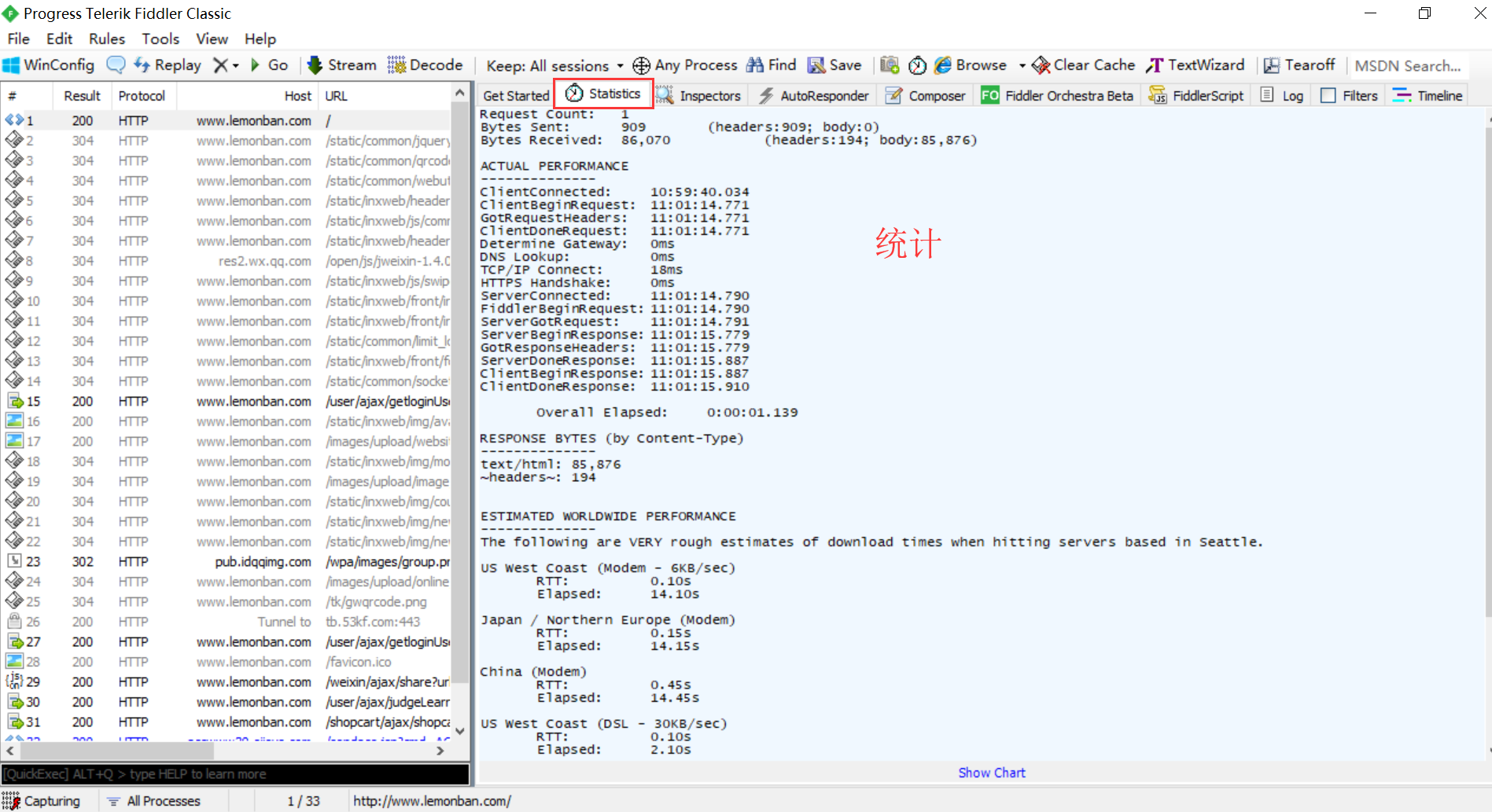Image resolution: width=1492 pixels, height=812 pixels.
Task: Open the Edit menu
Action: point(59,39)
